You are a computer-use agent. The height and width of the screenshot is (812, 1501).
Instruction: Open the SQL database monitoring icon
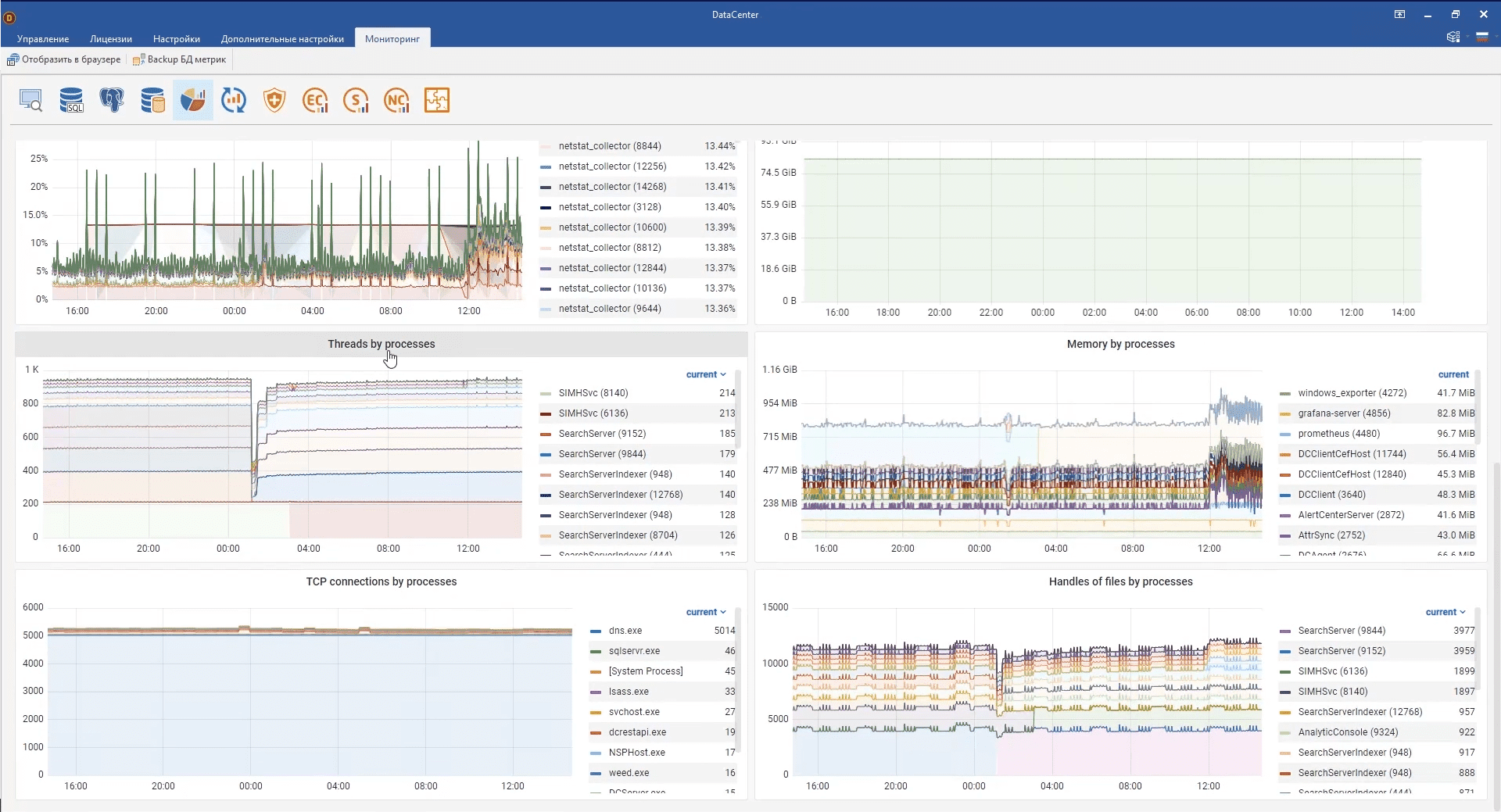(x=71, y=100)
